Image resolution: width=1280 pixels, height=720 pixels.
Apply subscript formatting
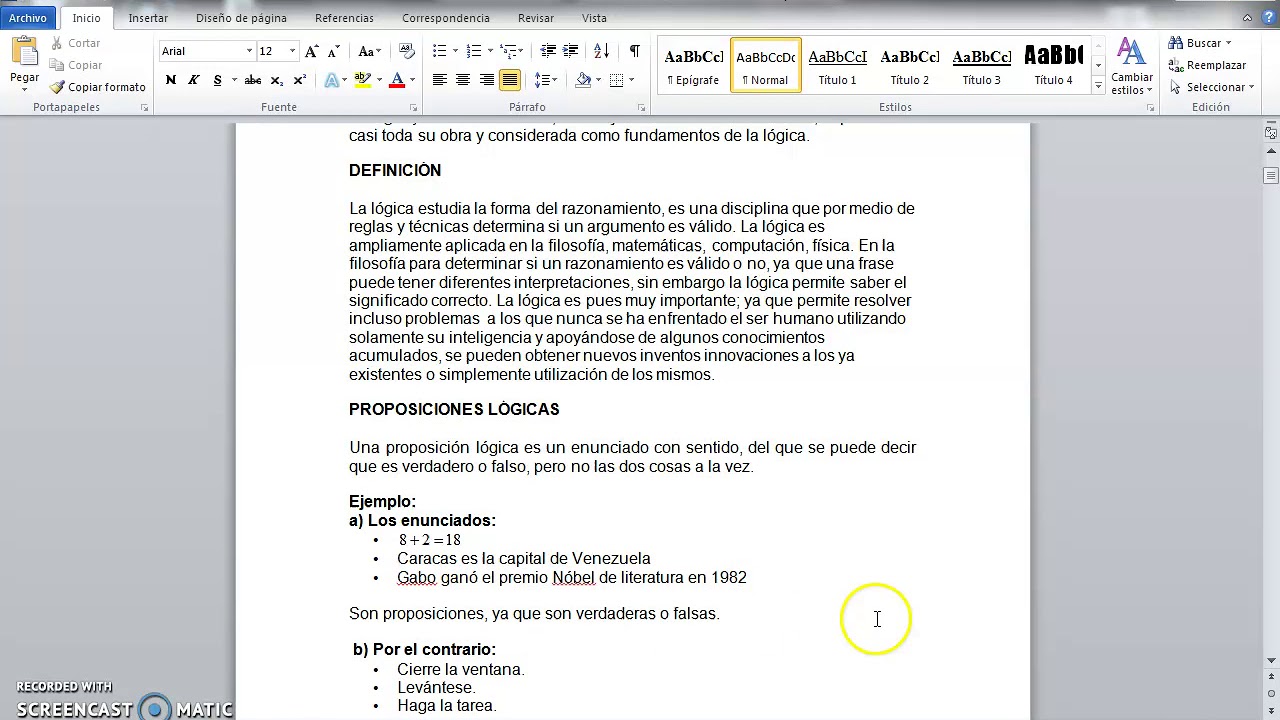pyautogui.click(x=277, y=80)
